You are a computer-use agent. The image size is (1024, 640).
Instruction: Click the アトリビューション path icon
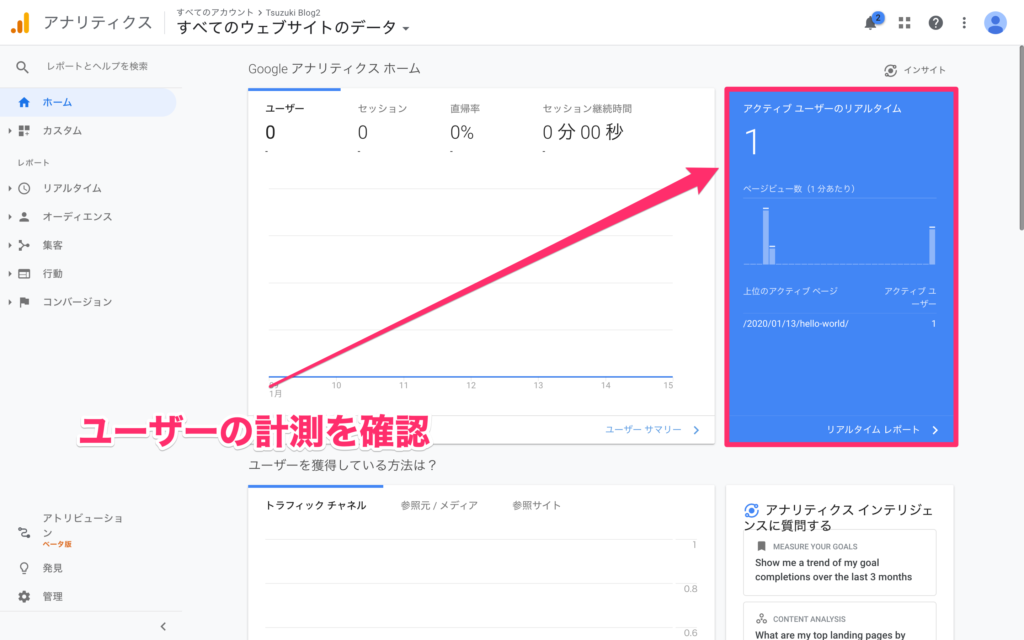click(x=24, y=532)
